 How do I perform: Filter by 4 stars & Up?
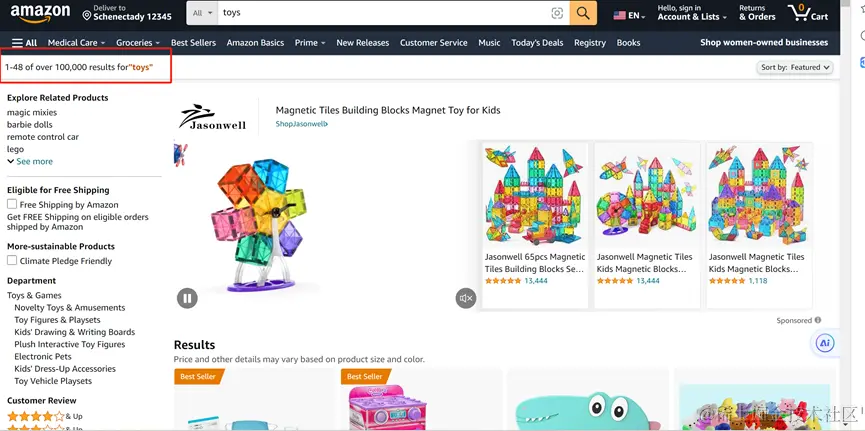(x=36, y=416)
